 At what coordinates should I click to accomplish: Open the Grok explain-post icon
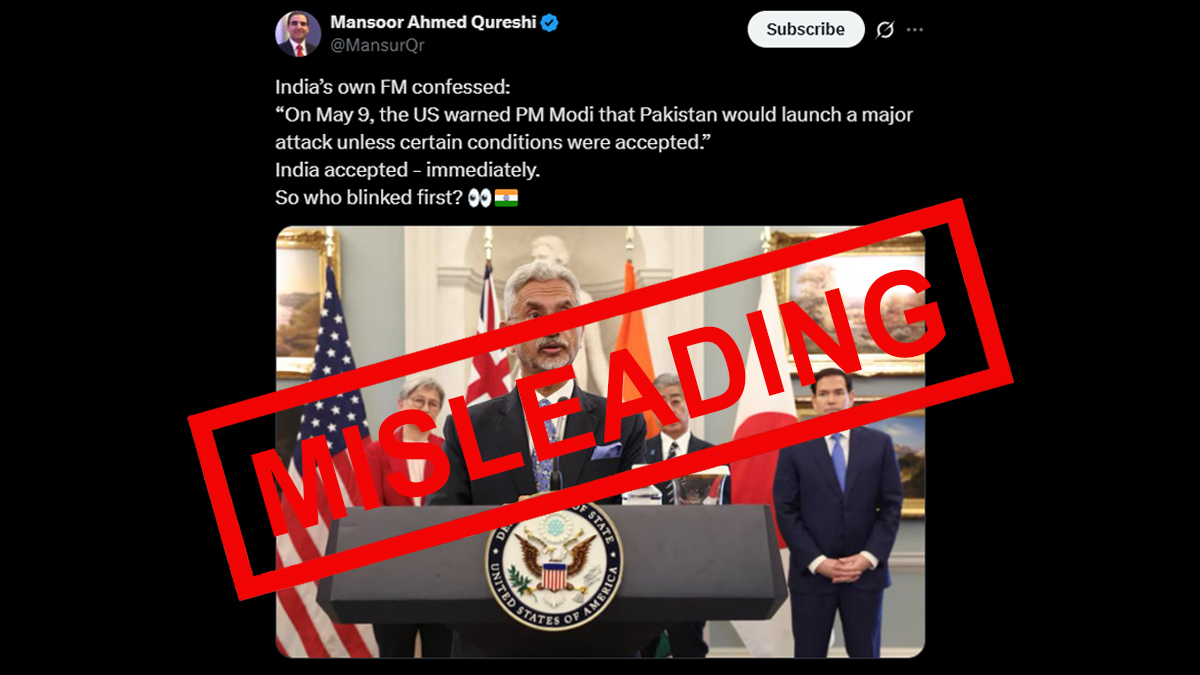pos(885,30)
